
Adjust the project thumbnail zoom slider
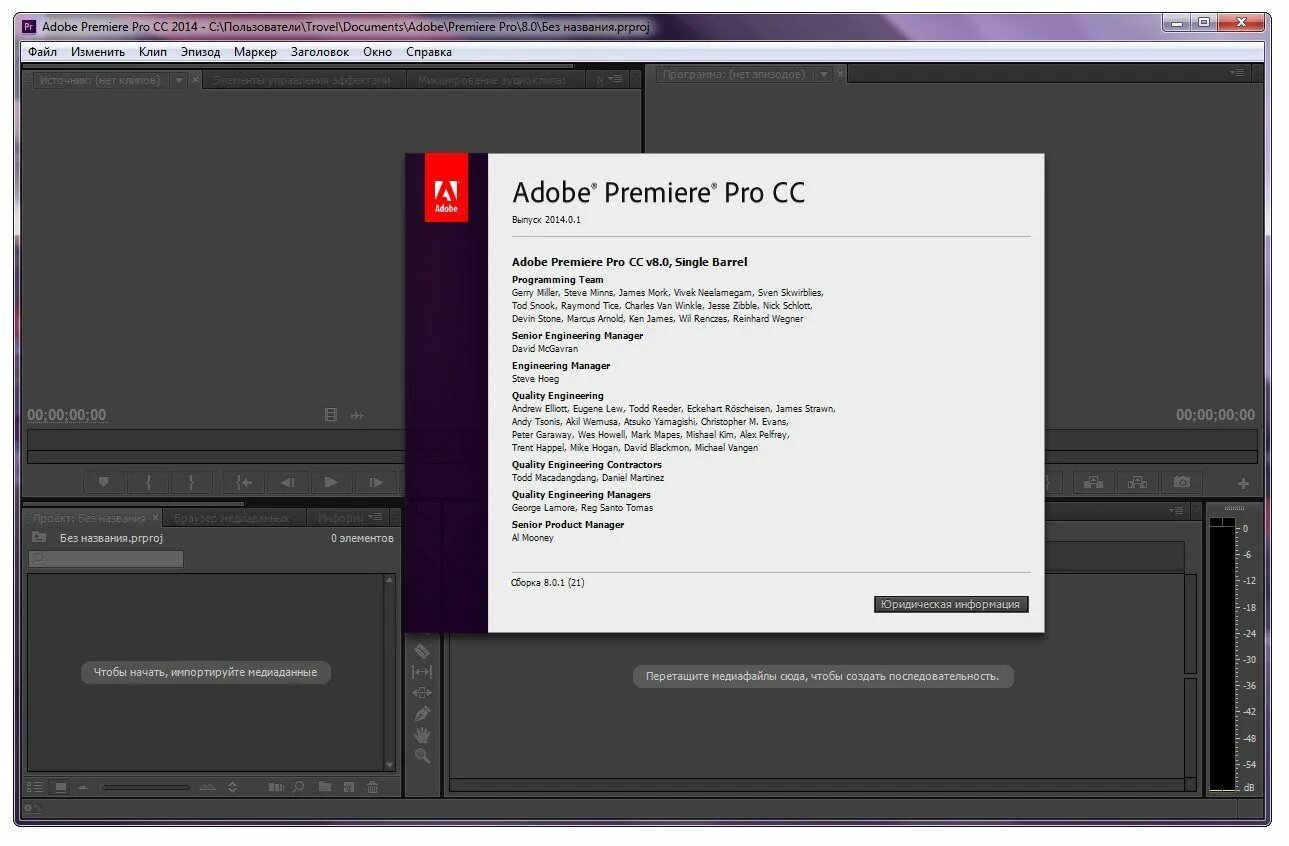pyautogui.click(x=145, y=787)
